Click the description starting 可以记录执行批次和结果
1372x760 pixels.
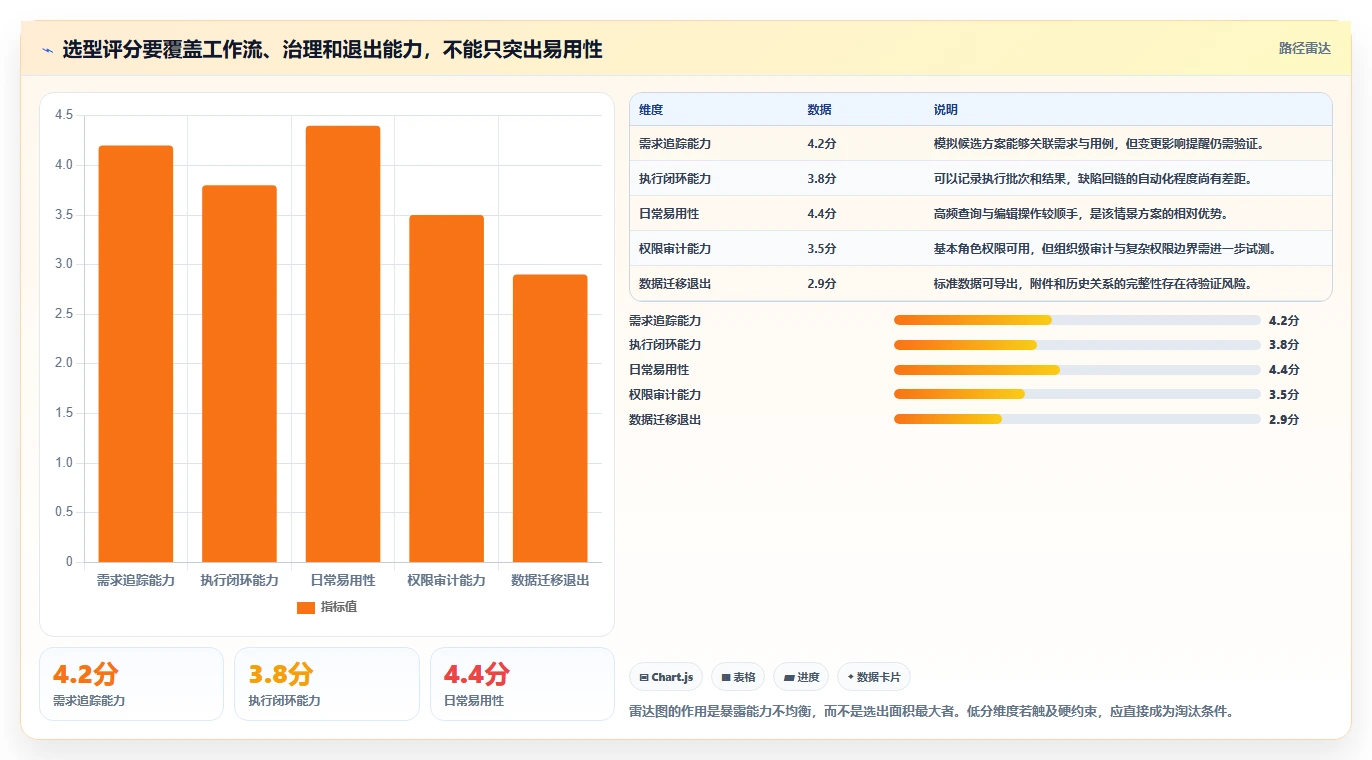(x=1093, y=179)
